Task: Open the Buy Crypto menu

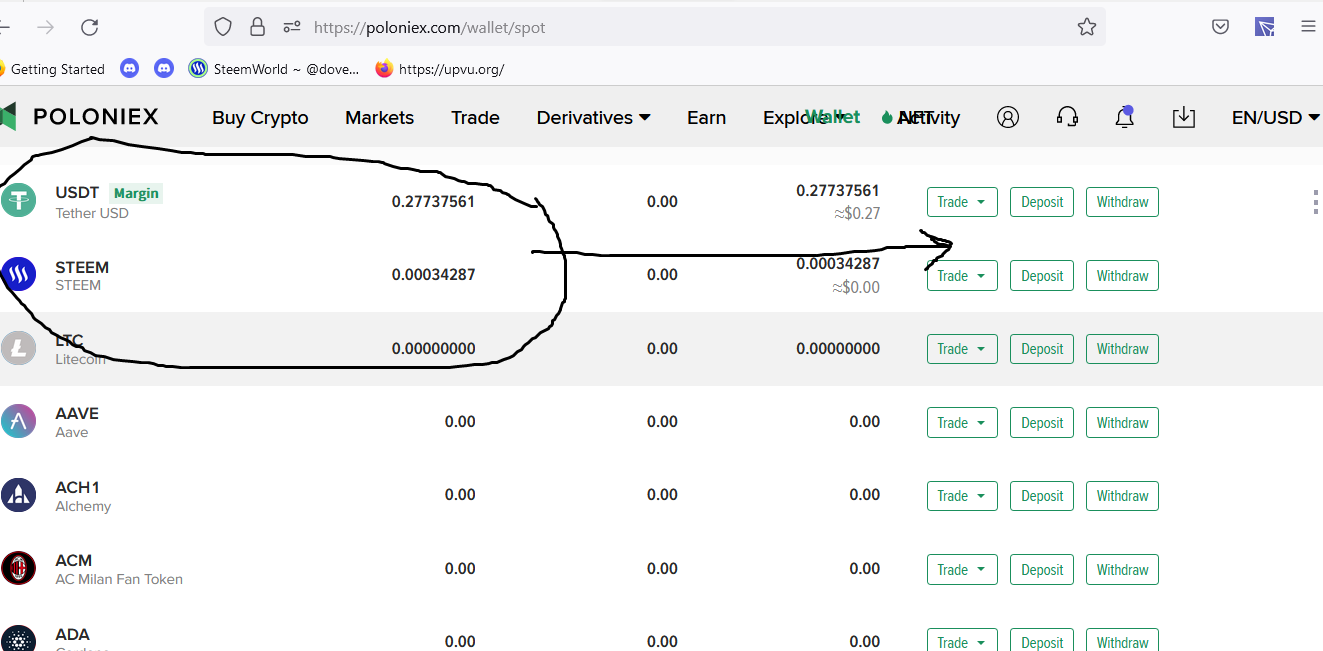Action: [260, 117]
